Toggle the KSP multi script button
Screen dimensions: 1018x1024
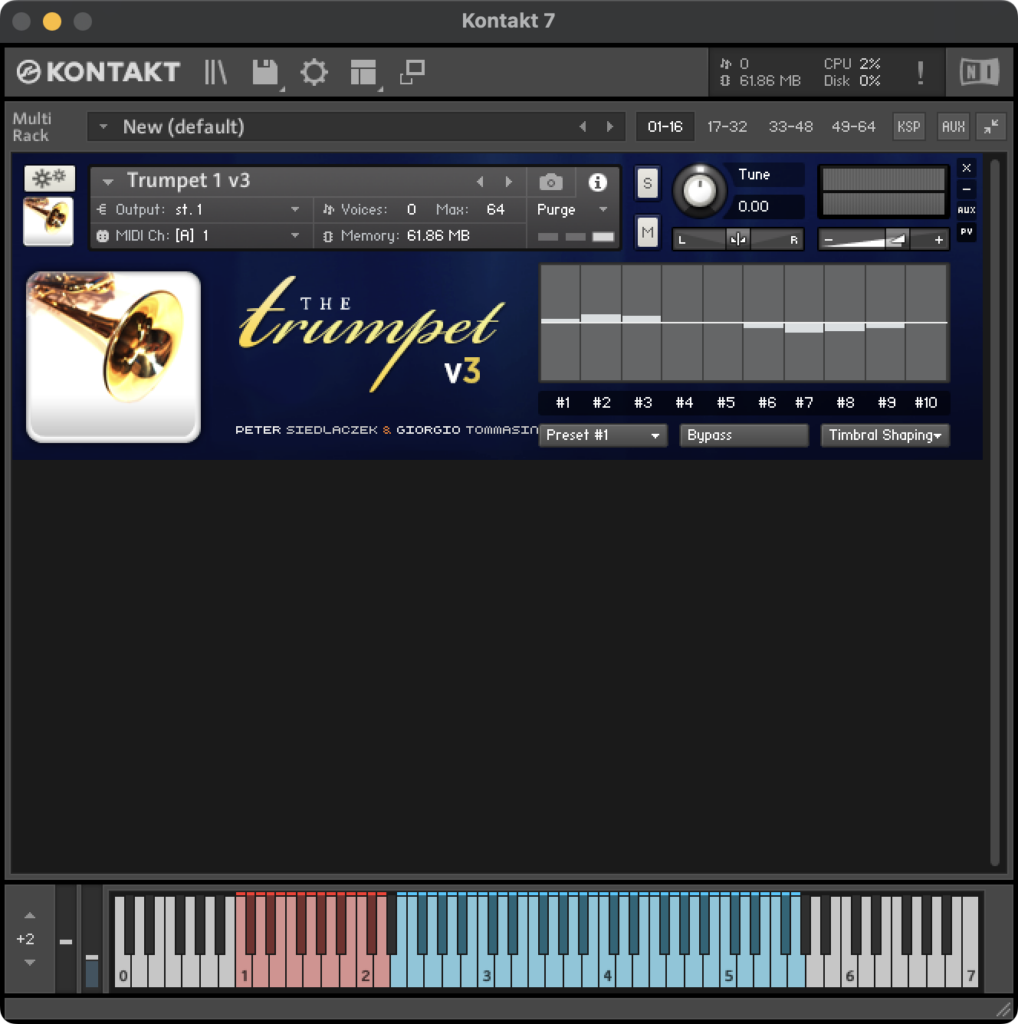tap(908, 127)
